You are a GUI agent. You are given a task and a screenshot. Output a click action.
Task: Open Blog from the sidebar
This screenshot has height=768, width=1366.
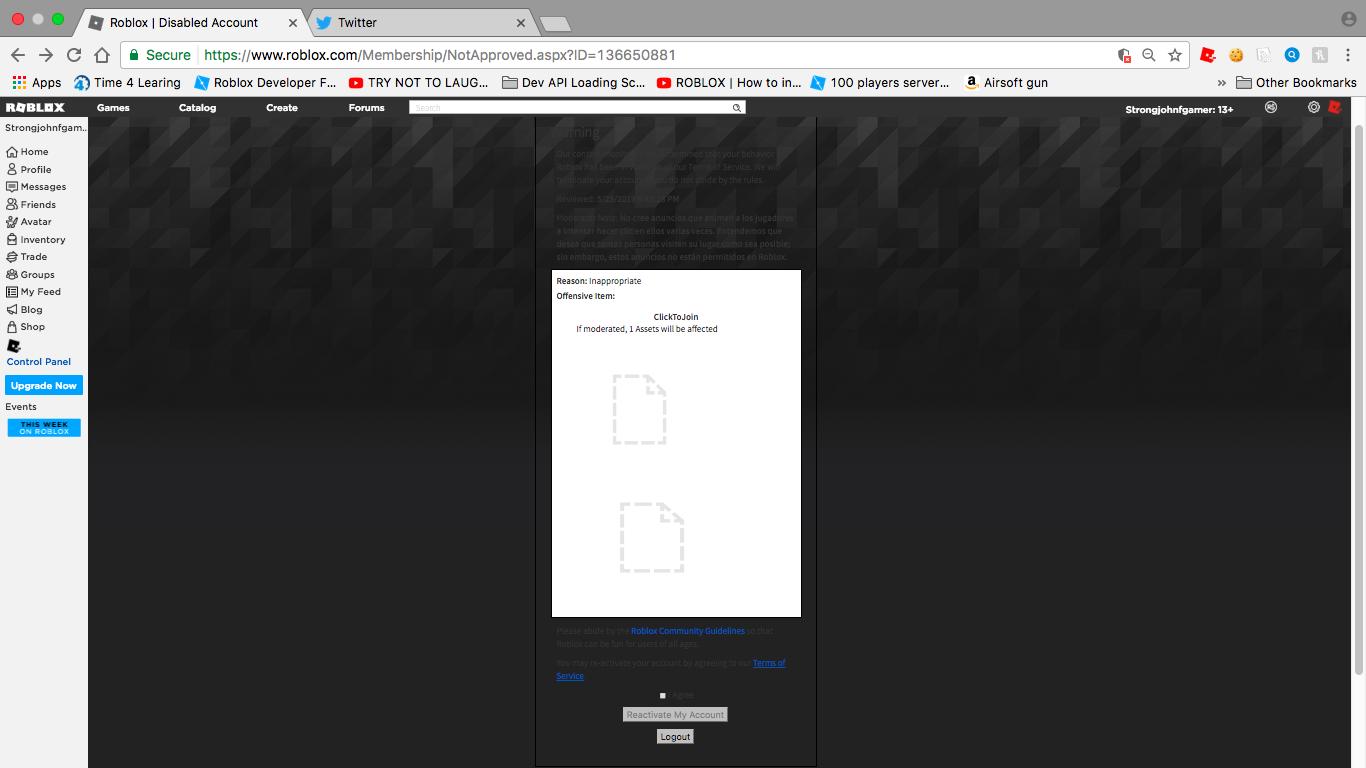tap(24, 309)
